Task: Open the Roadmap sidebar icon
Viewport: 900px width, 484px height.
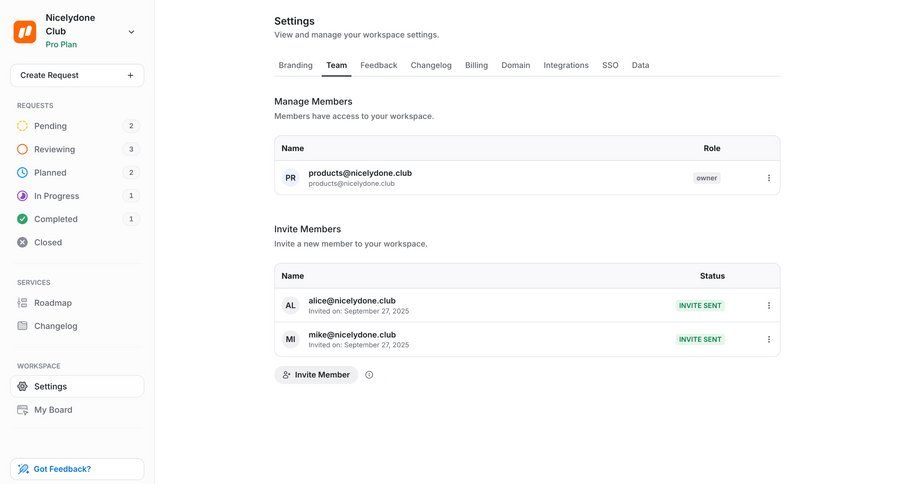Action: pyautogui.click(x=23, y=303)
